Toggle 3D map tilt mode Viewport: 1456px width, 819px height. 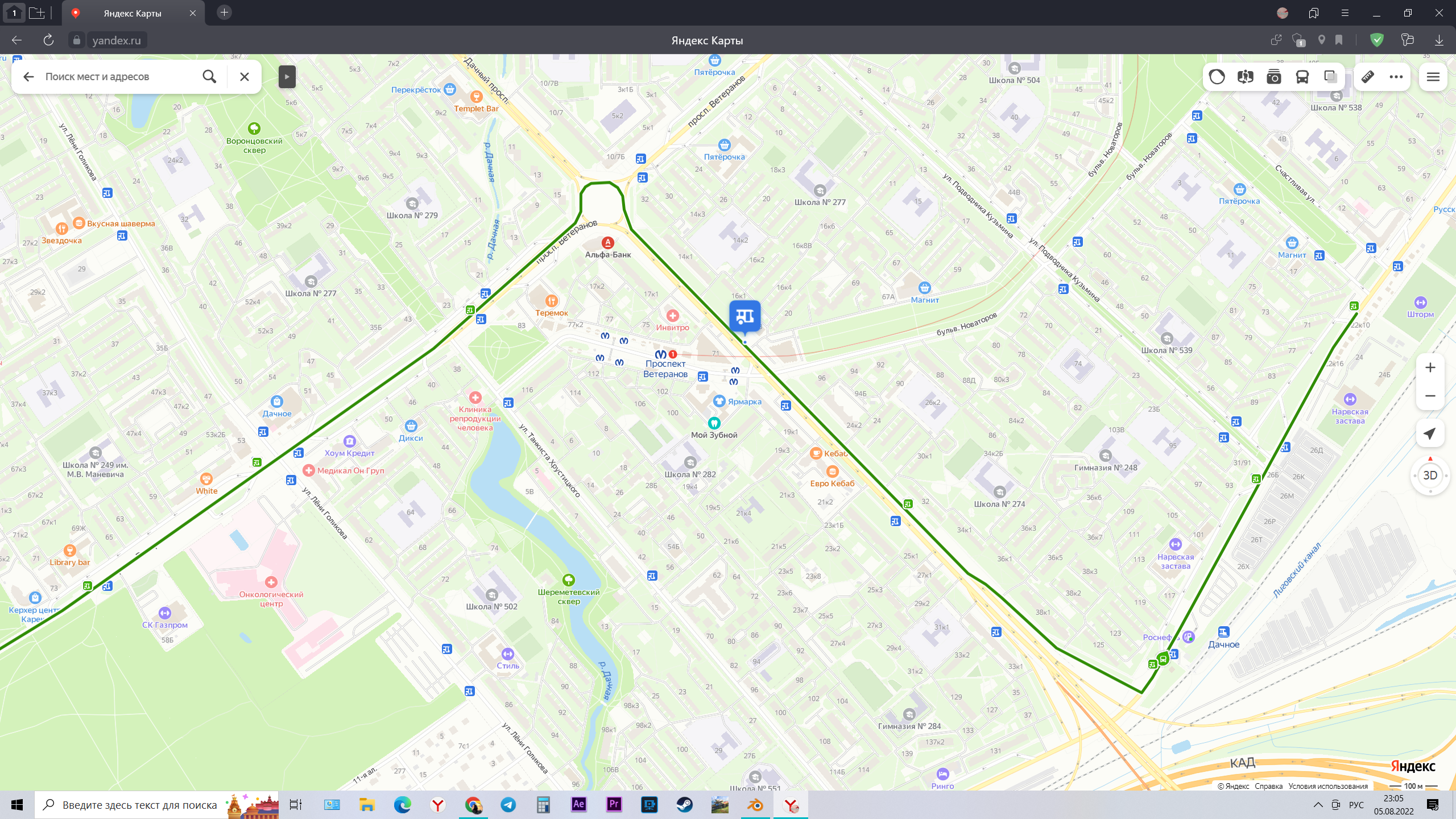tap(1430, 475)
